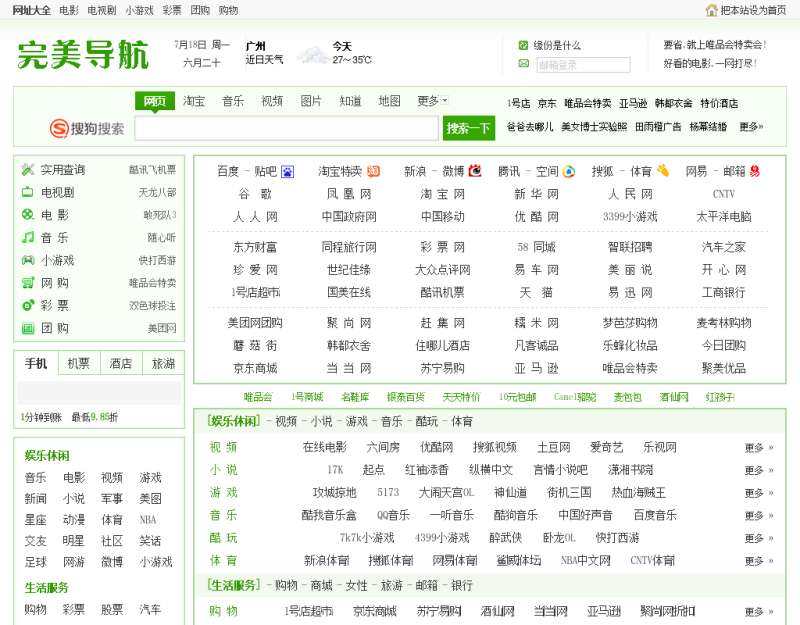
Task: Click the 搜索一下 search button
Action: [x=468, y=128]
